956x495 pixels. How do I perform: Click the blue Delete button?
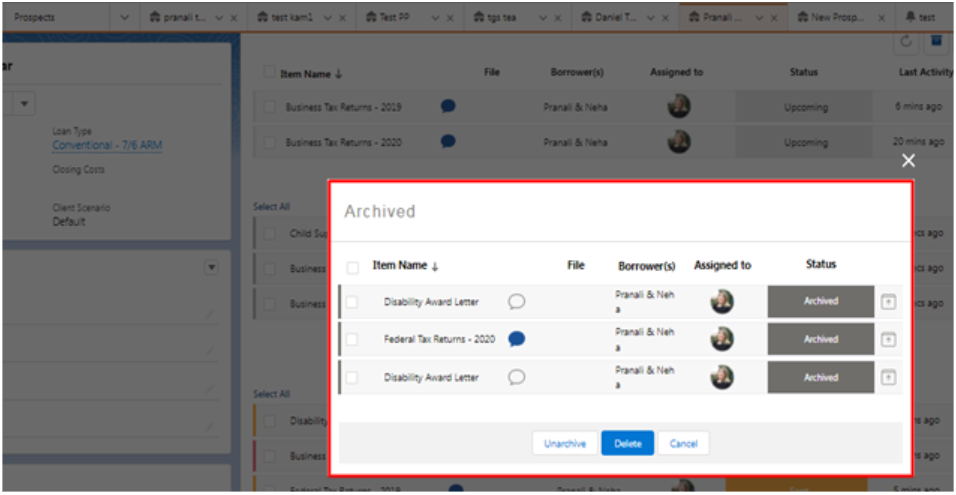[x=627, y=443]
